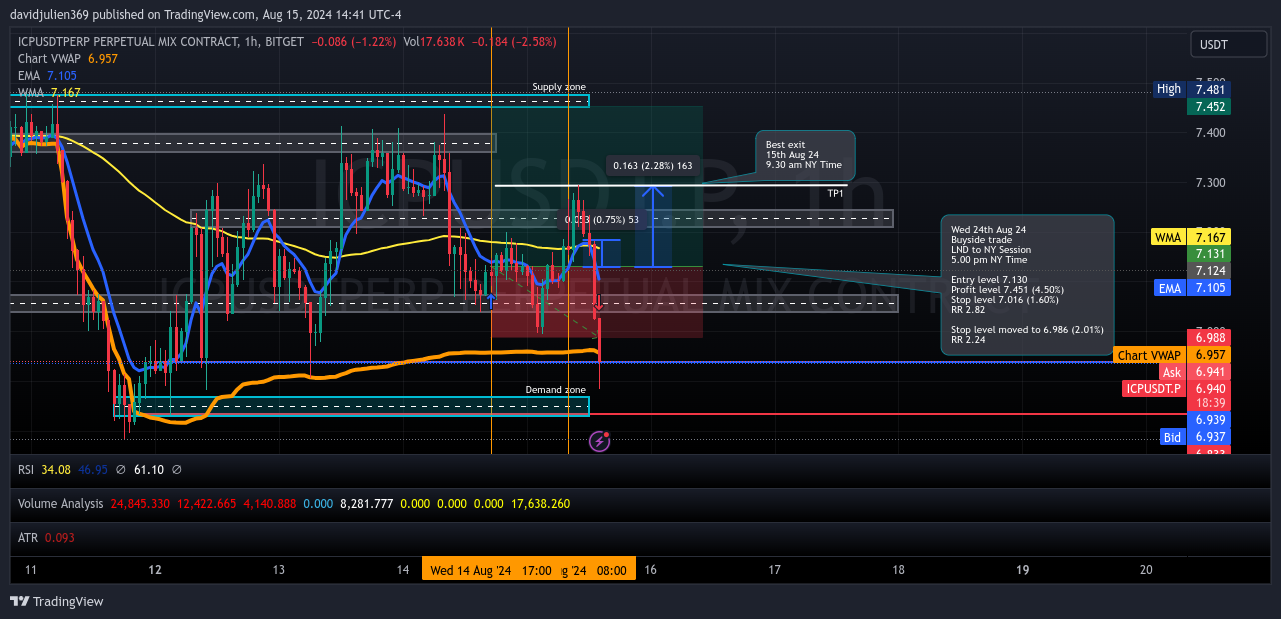Click the 18:39 countdown label
Screen dimensions: 1281x619
tap(1208, 403)
